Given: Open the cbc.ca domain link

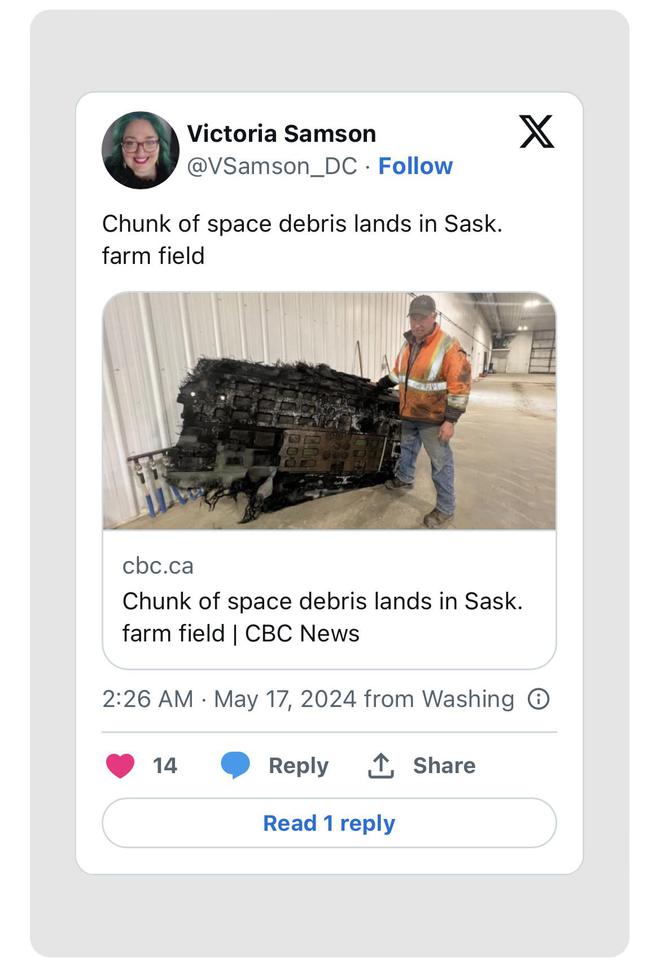Looking at the screenshot, I should tap(158, 566).
